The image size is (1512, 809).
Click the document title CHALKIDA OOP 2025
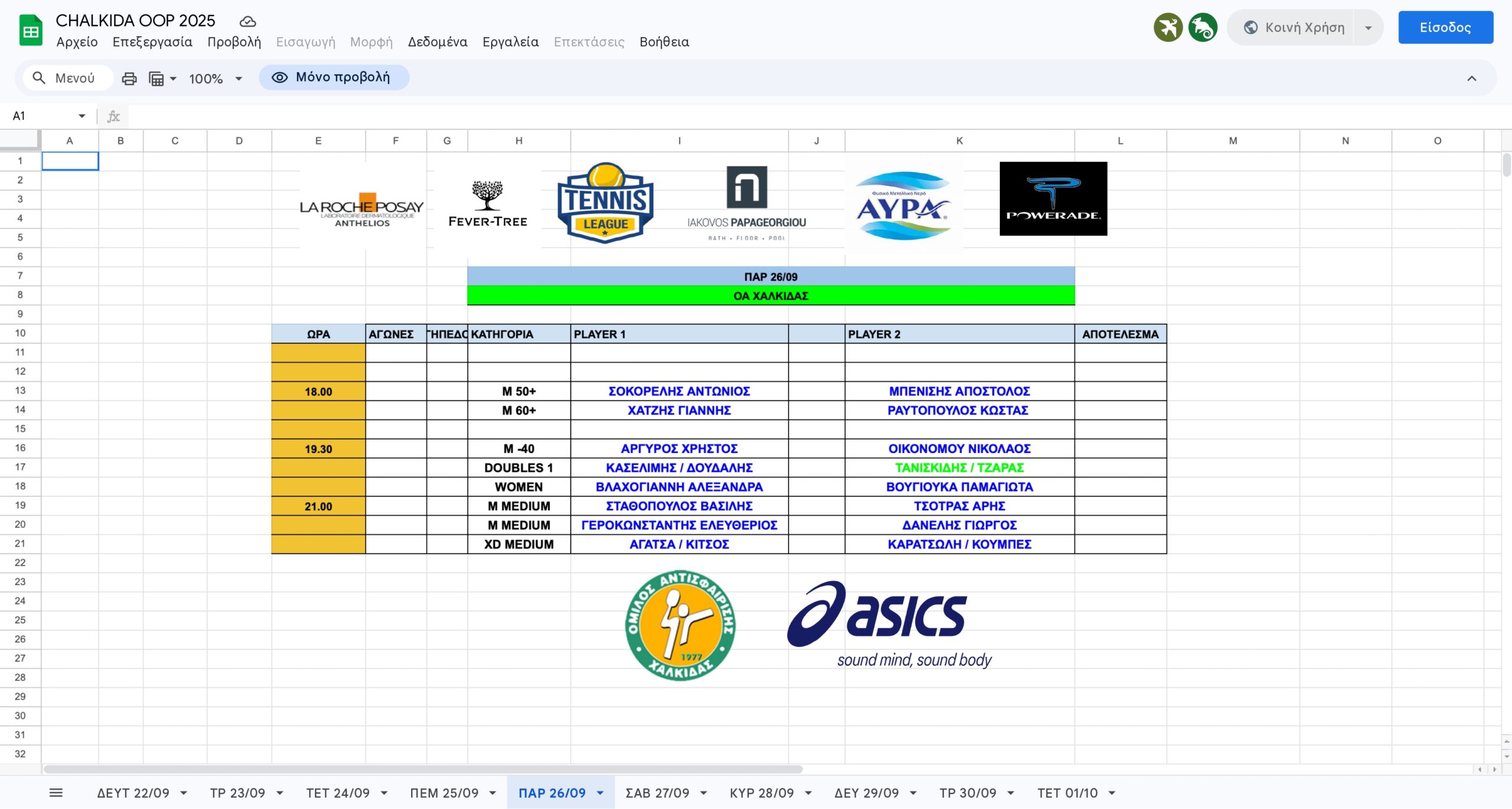click(135, 21)
